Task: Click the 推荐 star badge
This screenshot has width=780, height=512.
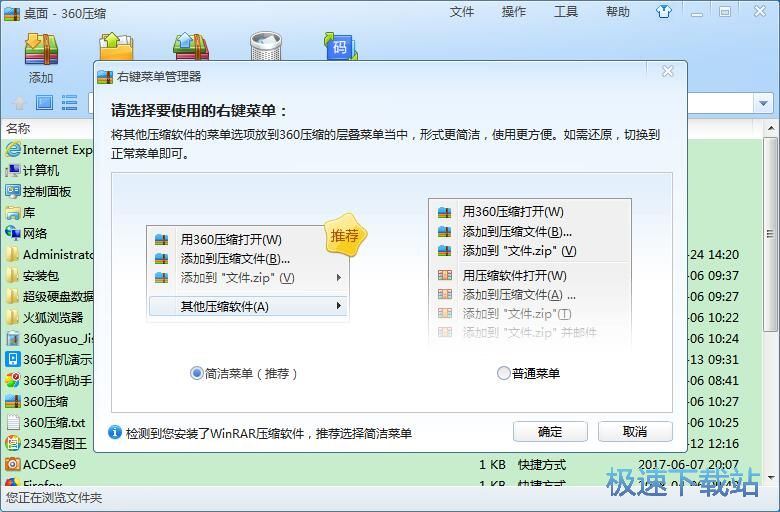Action: click(345, 235)
